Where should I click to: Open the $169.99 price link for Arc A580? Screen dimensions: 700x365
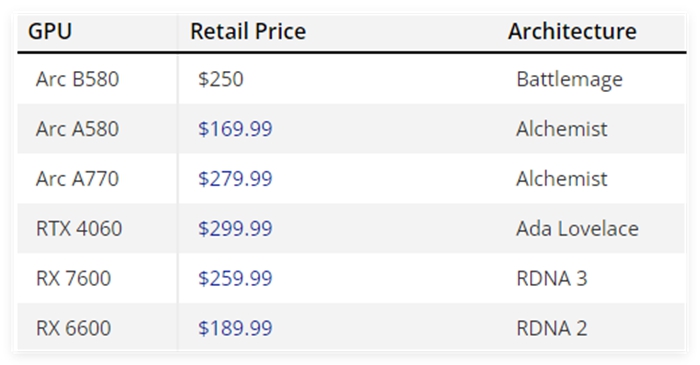point(235,129)
